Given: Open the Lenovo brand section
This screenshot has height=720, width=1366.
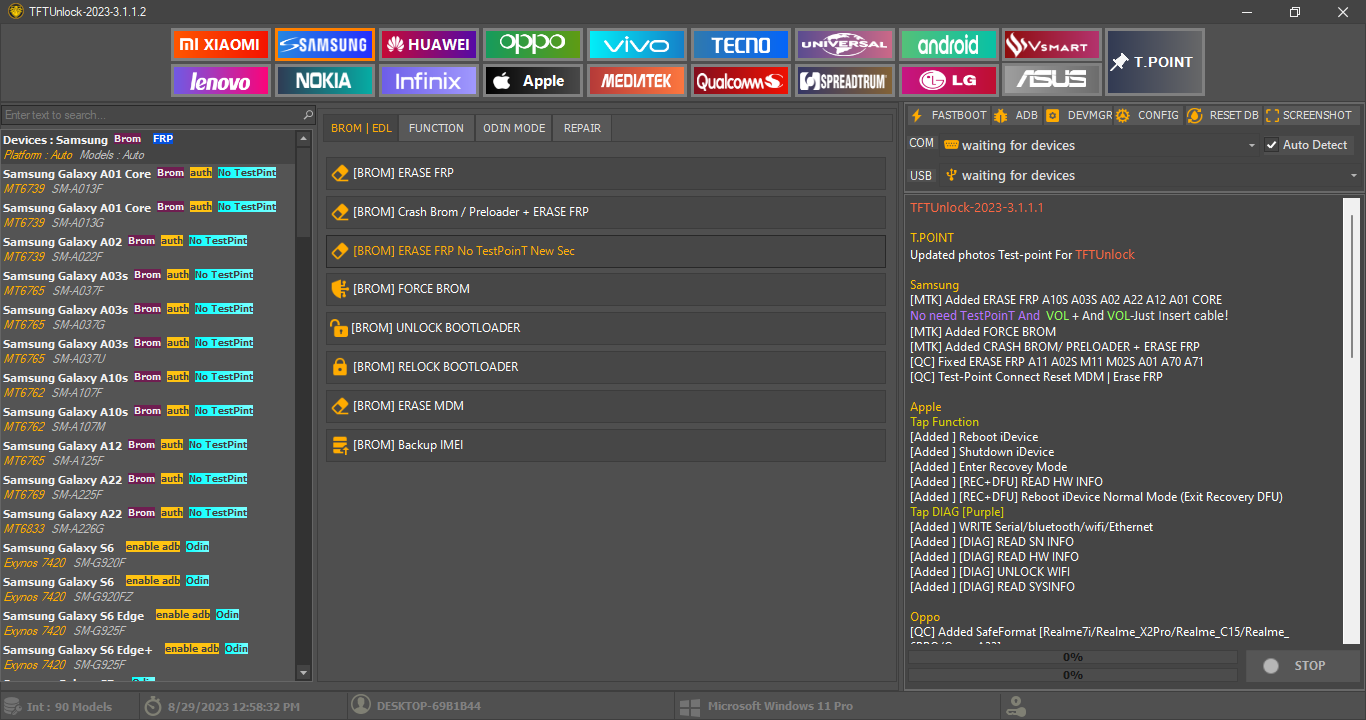Looking at the screenshot, I should click(x=220, y=81).
